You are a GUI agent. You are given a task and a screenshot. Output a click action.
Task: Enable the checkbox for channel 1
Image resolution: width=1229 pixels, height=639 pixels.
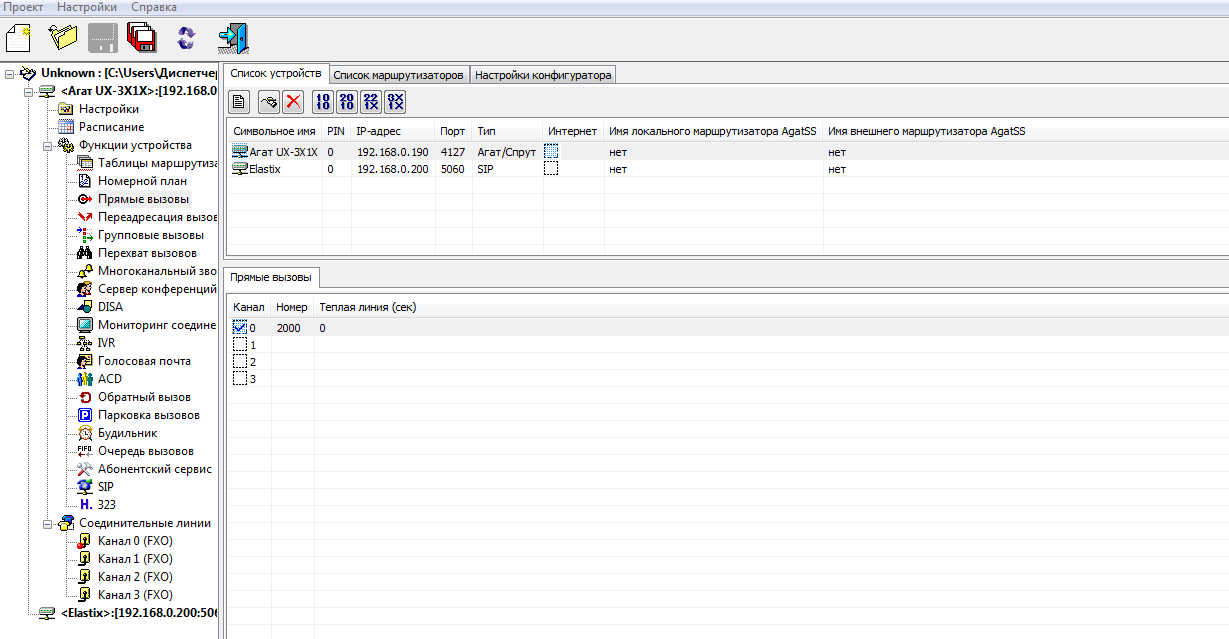(x=239, y=345)
